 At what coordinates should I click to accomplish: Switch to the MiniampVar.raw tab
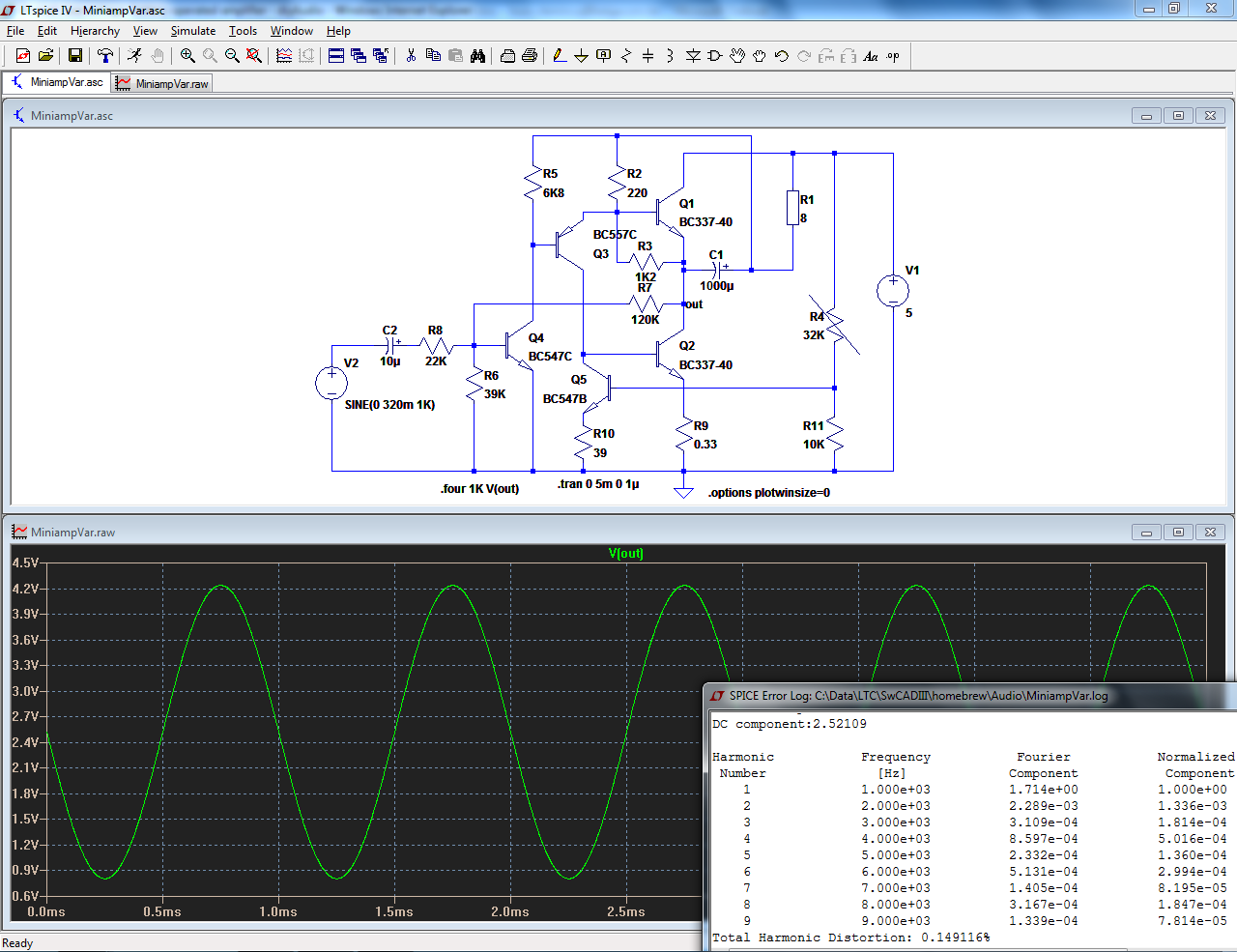pos(161,83)
